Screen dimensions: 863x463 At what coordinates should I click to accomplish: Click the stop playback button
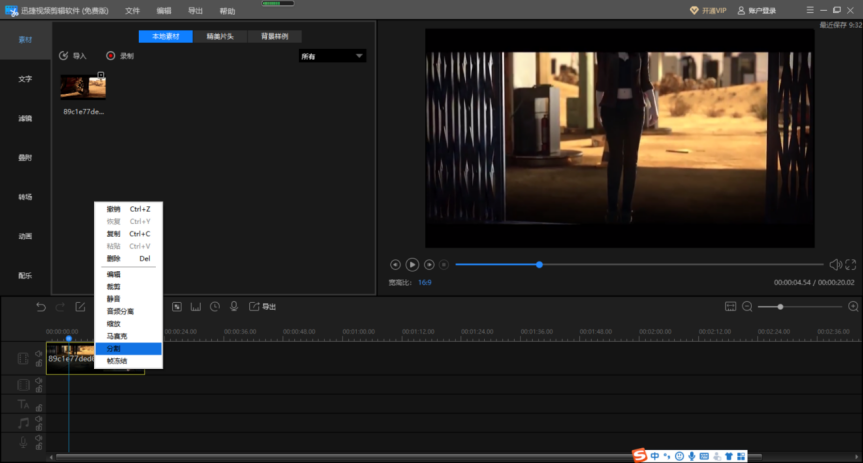click(444, 265)
